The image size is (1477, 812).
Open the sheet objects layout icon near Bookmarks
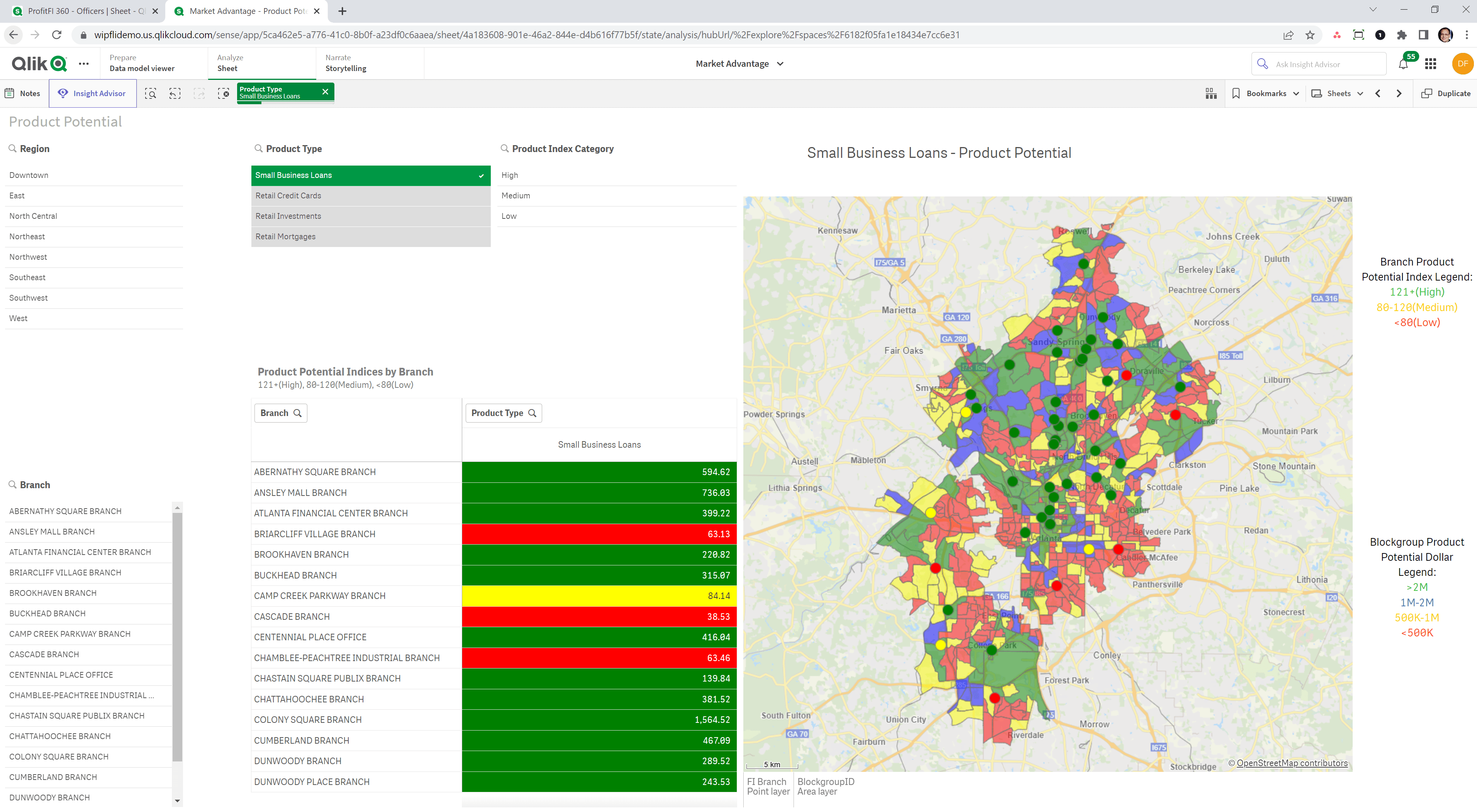pos(1211,93)
